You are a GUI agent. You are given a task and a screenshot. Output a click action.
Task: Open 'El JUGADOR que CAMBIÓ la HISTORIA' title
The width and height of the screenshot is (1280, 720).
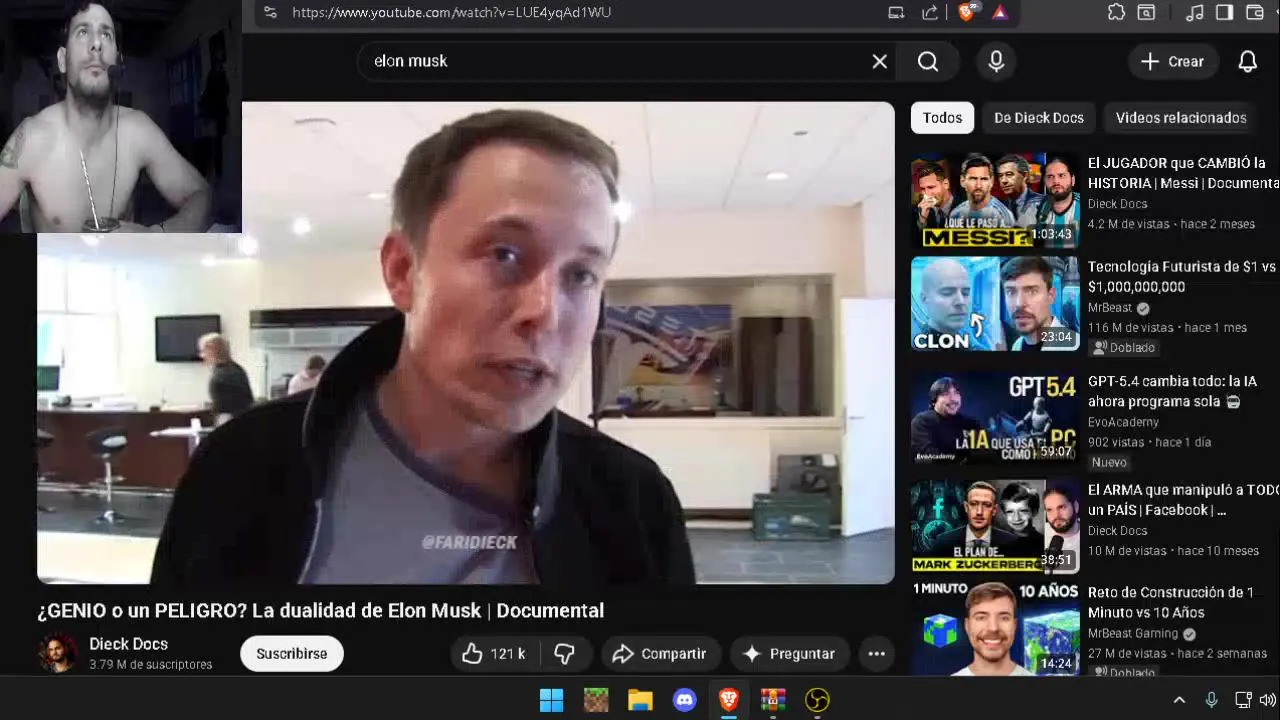coord(1183,173)
